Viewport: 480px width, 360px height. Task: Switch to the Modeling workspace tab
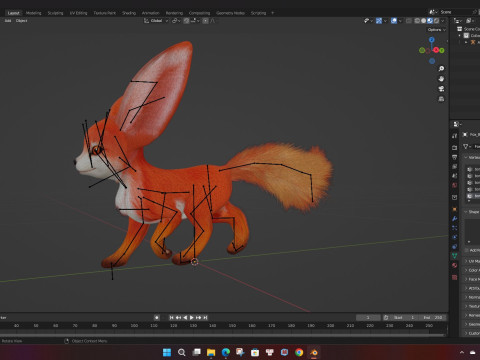33,13
